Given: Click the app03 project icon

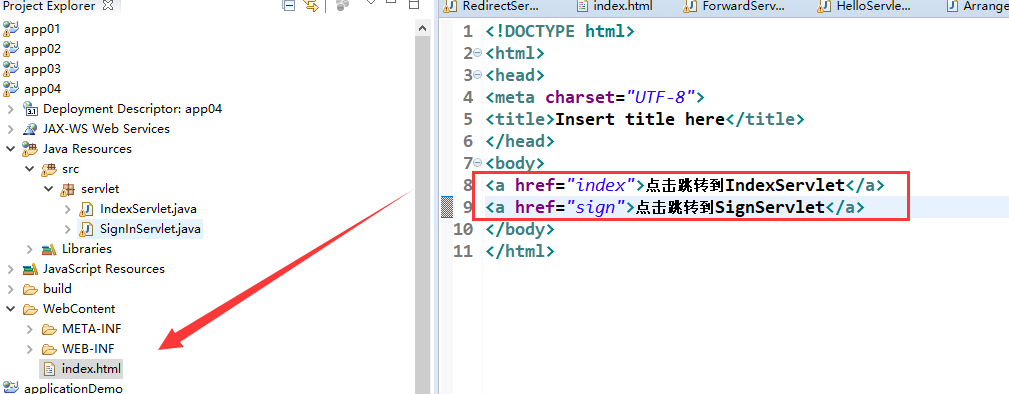Looking at the screenshot, I should [x=11, y=69].
